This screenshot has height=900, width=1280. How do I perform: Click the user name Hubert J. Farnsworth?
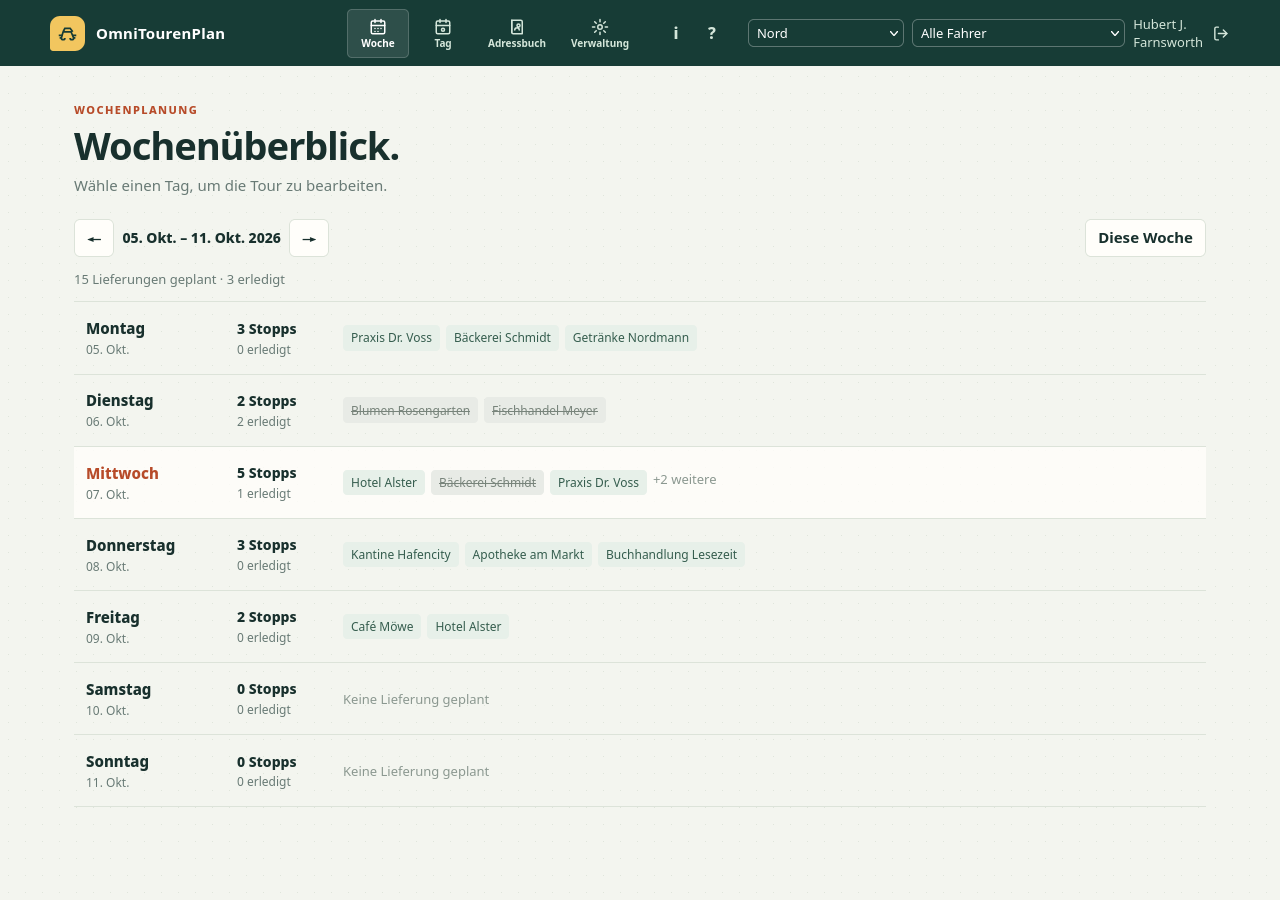pyautogui.click(x=1168, y=33)
